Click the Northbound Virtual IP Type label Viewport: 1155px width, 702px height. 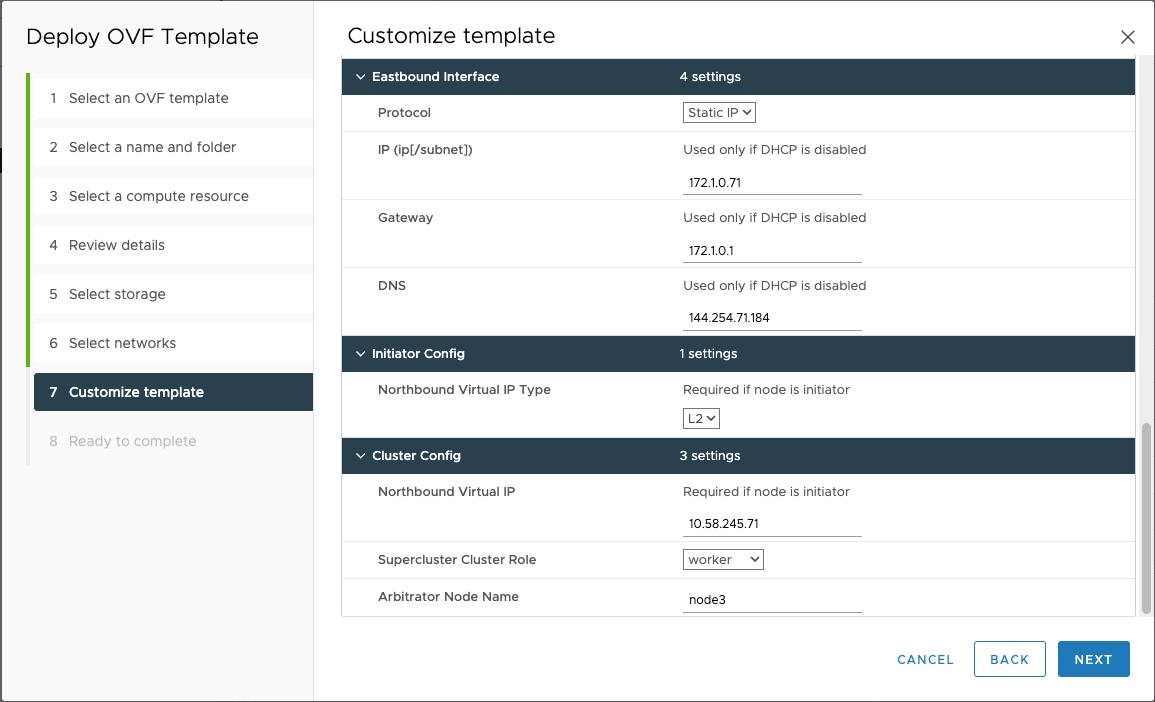point(464,390)
